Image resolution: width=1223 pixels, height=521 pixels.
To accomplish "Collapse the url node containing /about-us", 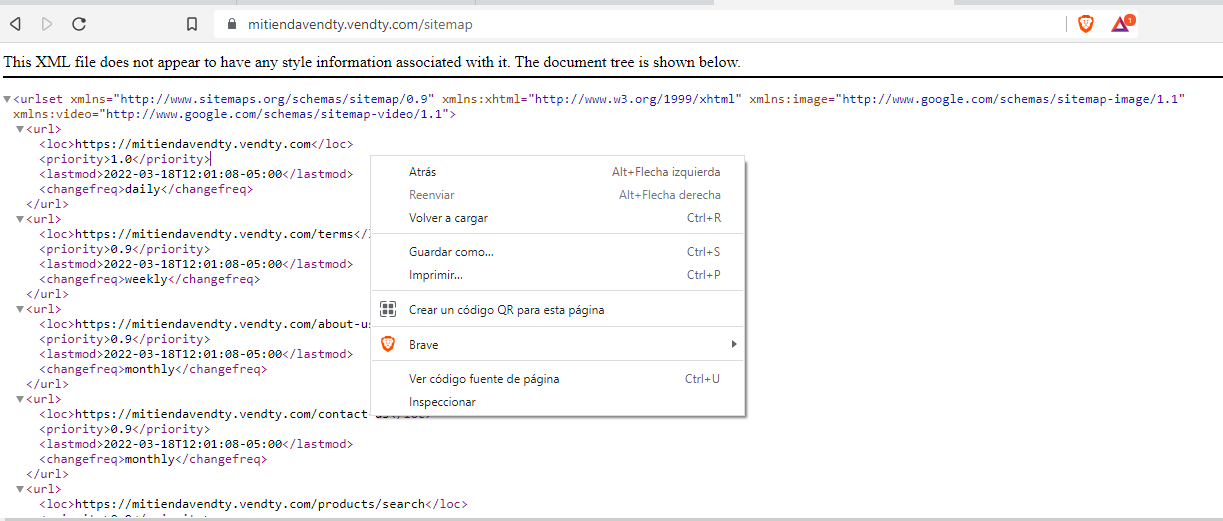I will tap(20, 309).
